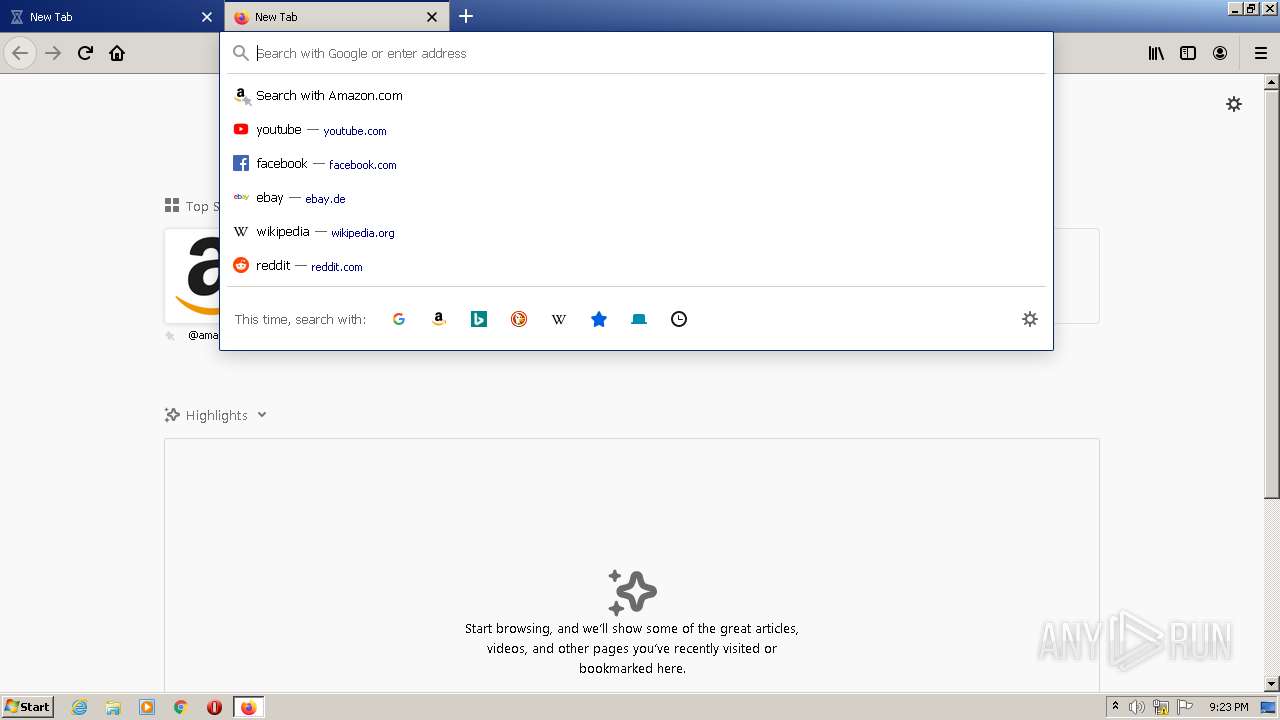
Task: Open the Firefox account icon
Action: 1220,53
